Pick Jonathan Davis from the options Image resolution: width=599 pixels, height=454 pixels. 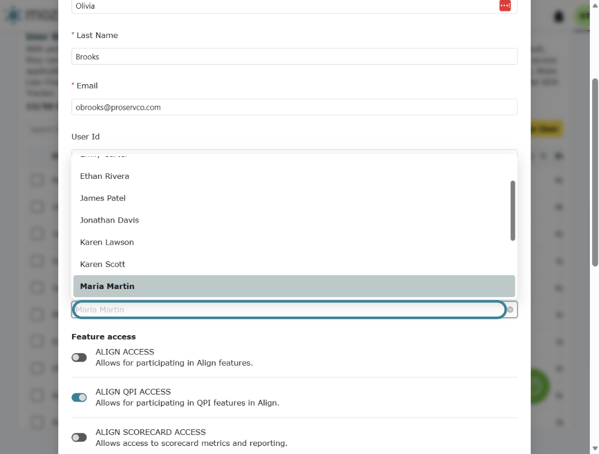pos(294,220)
